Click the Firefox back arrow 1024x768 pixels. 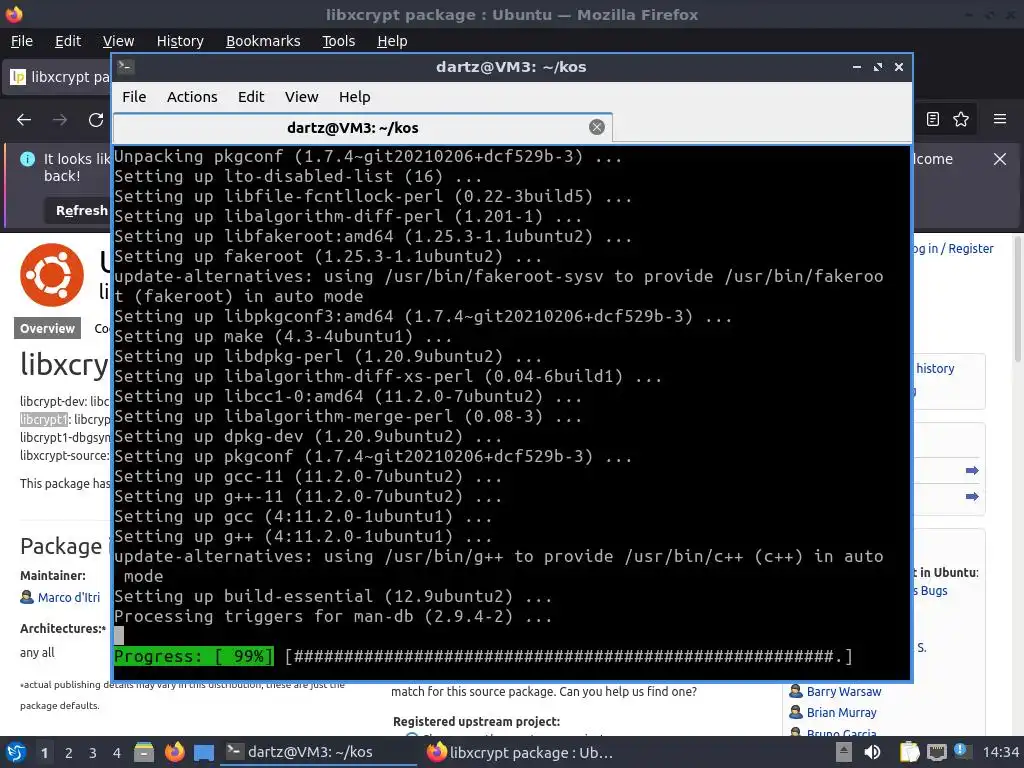click(24, 120)
